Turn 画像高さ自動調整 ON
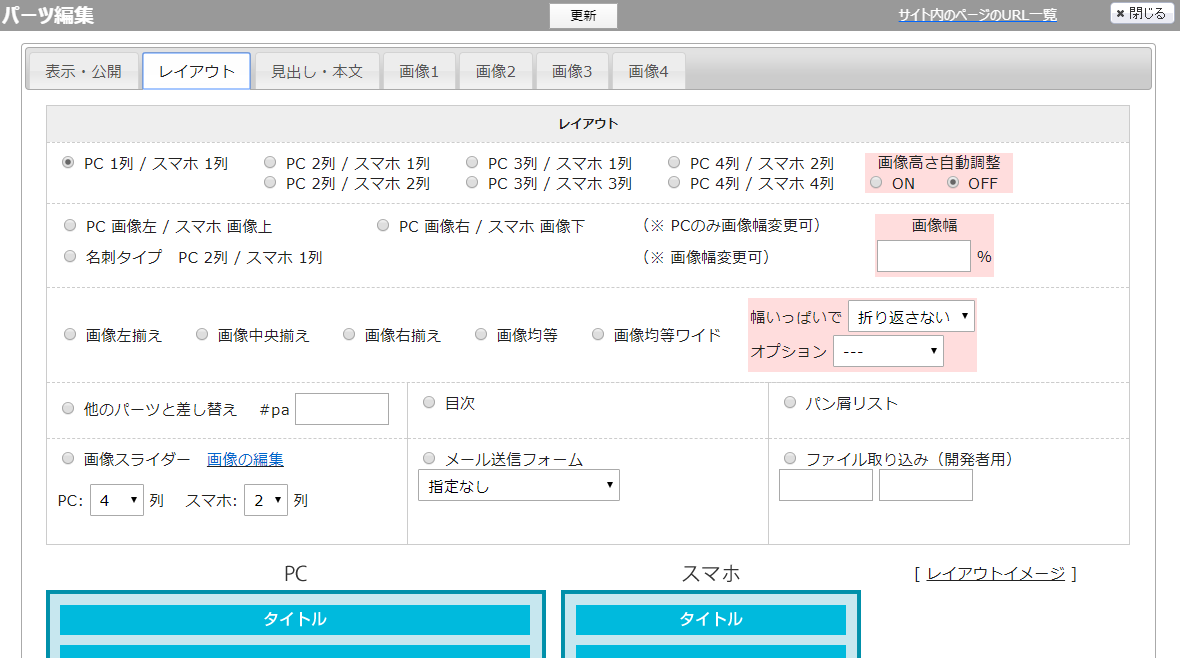This screenshot has width=1180, height=658. (x=876, y=183)
